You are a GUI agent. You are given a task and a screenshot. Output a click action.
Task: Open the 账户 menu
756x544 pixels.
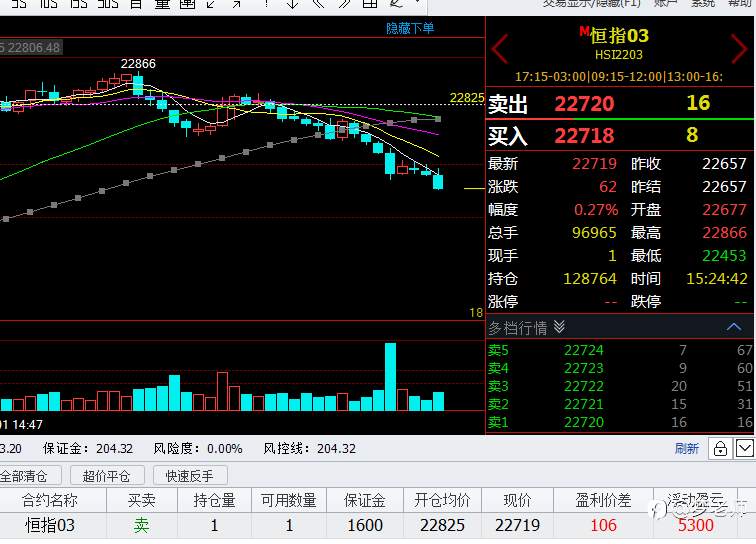pos(665,3)
